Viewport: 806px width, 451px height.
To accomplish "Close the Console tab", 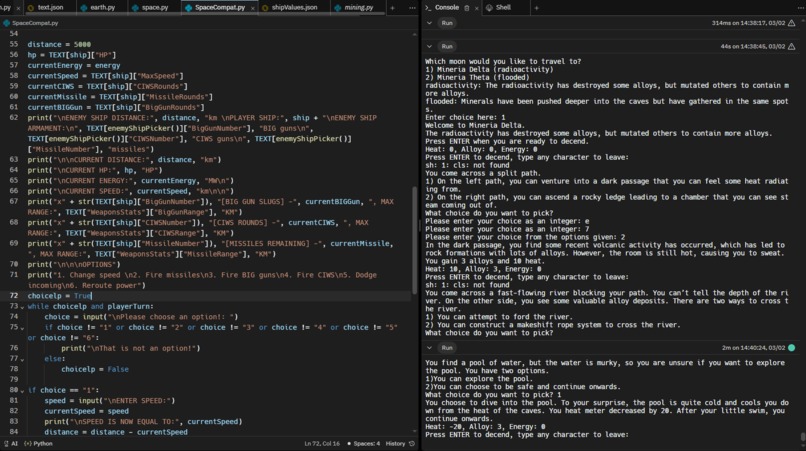I will (477, 8).
